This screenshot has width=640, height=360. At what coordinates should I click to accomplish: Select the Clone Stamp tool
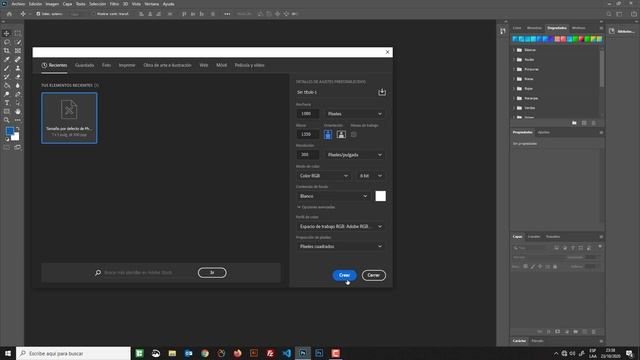click(x=18, y=68)
